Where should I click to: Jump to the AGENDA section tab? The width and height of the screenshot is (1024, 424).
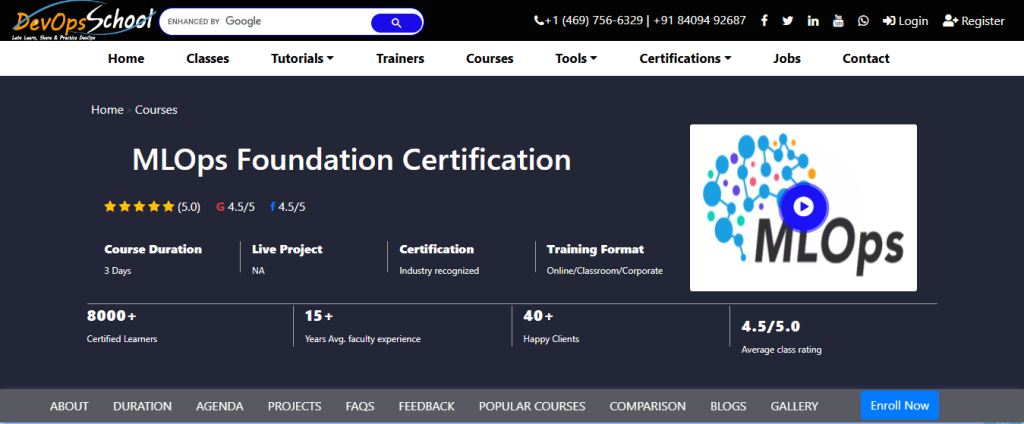(x=219, y=406)
